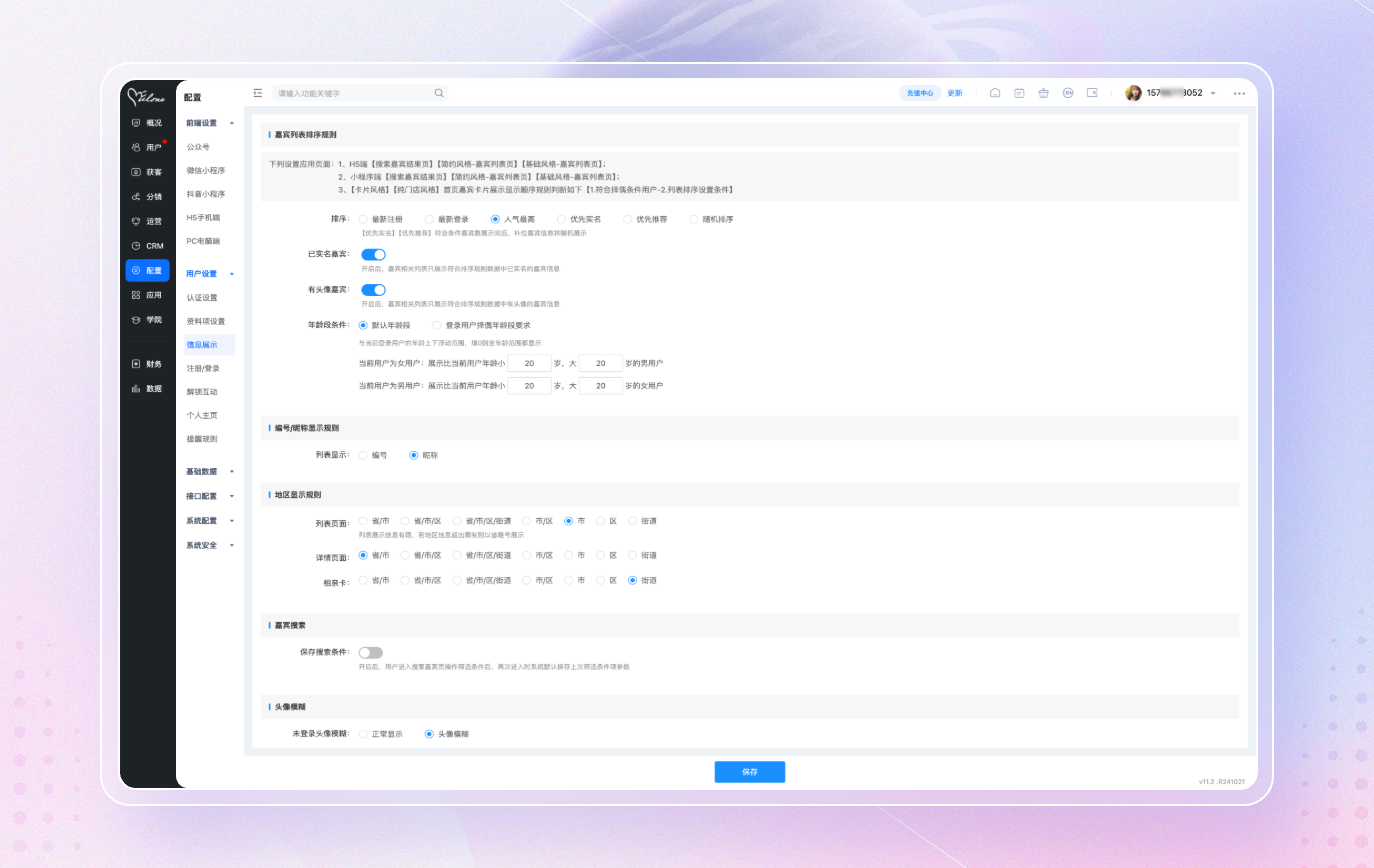Open the account dropdown arrow
This screenshot has height=868, width=1374.
[1213, 93]
